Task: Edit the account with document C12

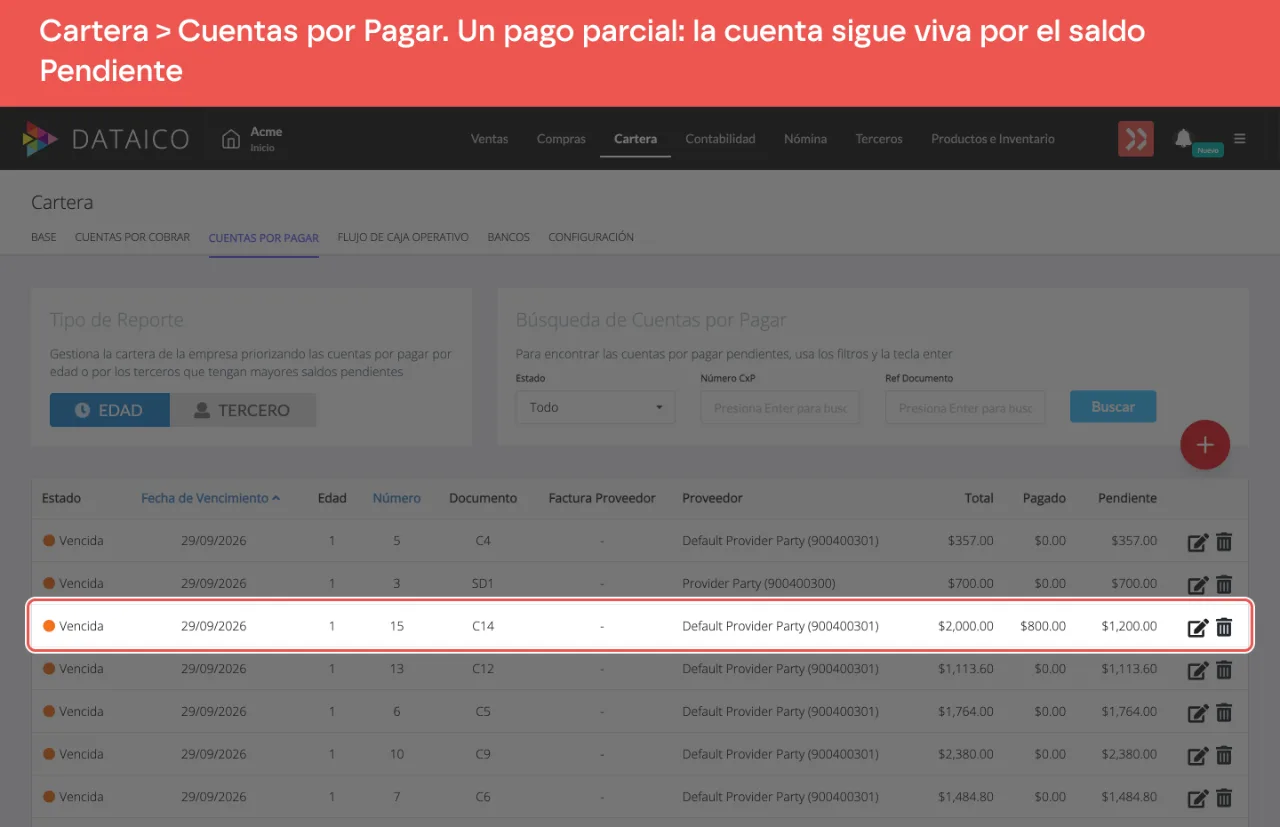Action: (x=1198, y=670)
